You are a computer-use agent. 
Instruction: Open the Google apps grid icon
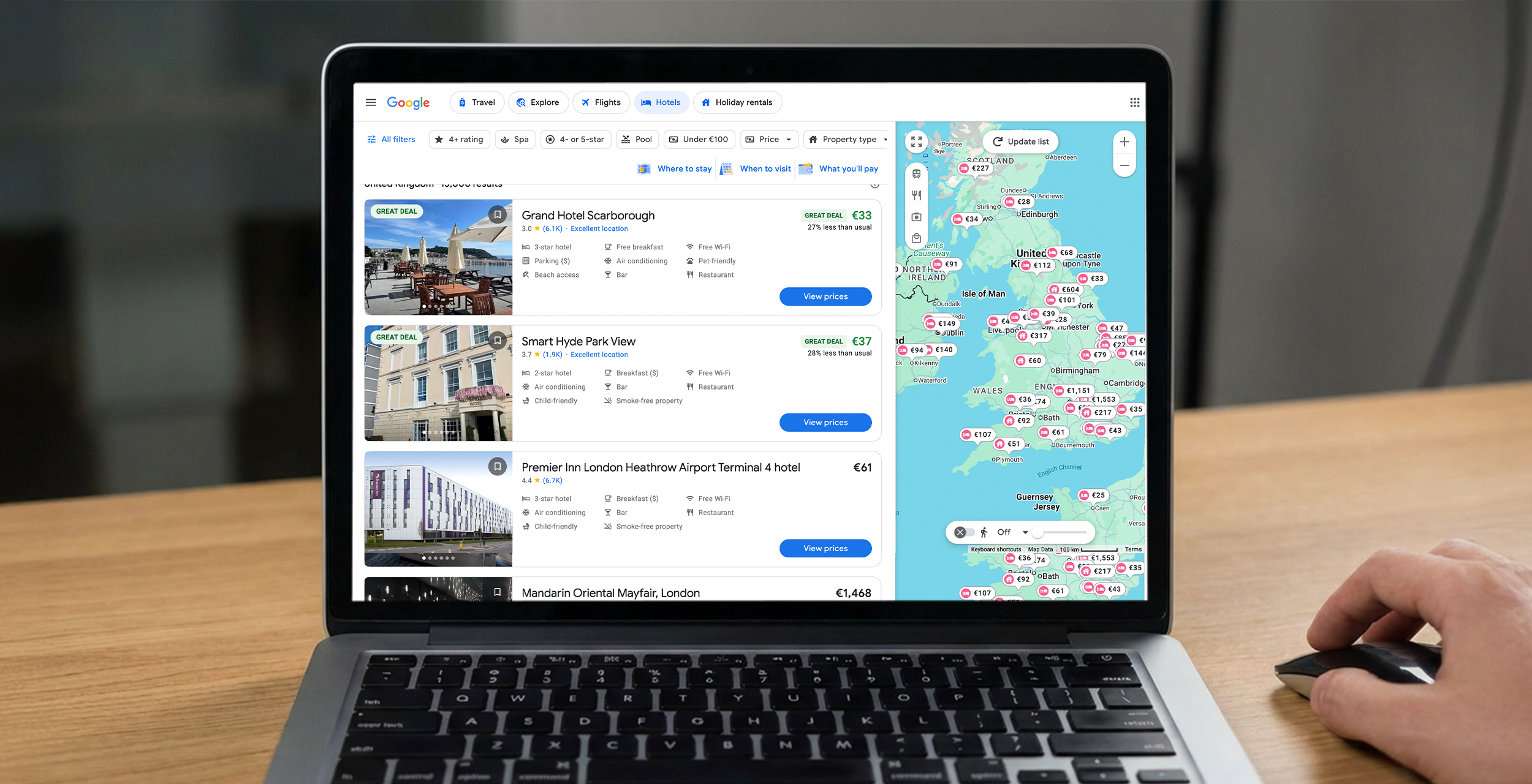[1134, 102]
